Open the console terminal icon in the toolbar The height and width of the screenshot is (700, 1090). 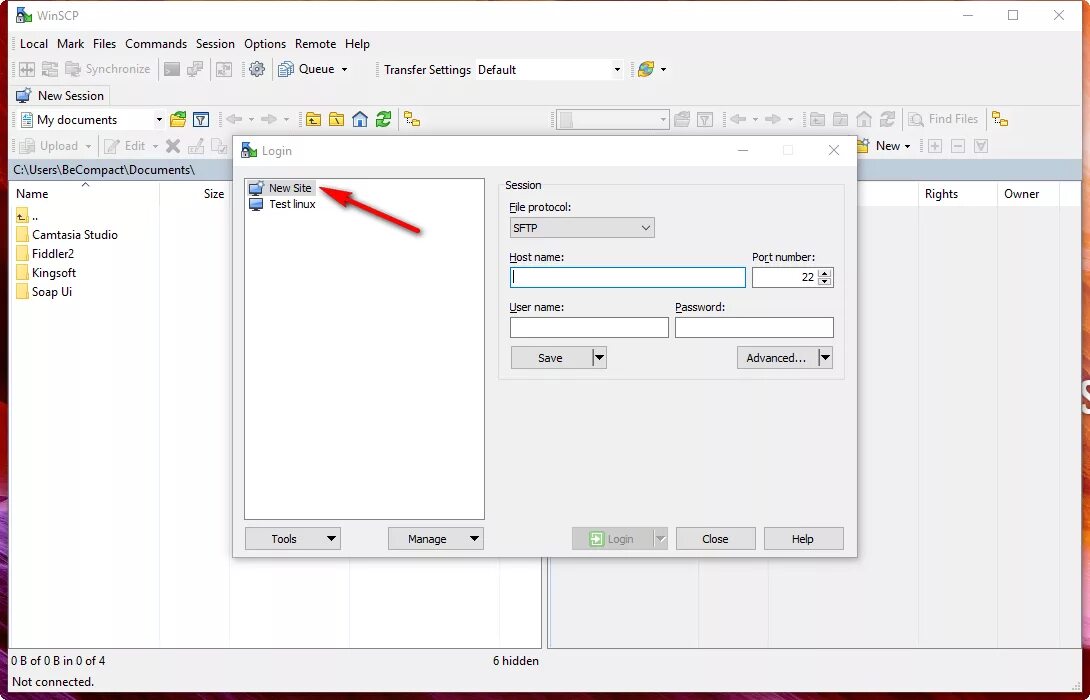pyautogui.click(x=172, y=69)
